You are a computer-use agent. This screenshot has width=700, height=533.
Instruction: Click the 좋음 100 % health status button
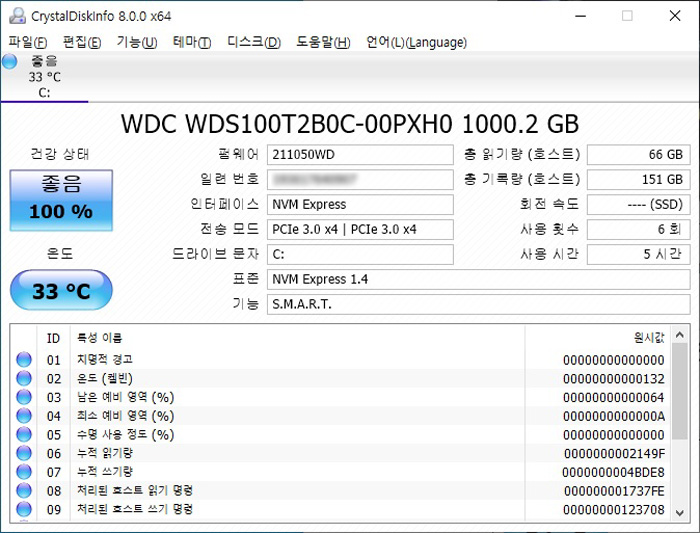click(x=61, y=200)
